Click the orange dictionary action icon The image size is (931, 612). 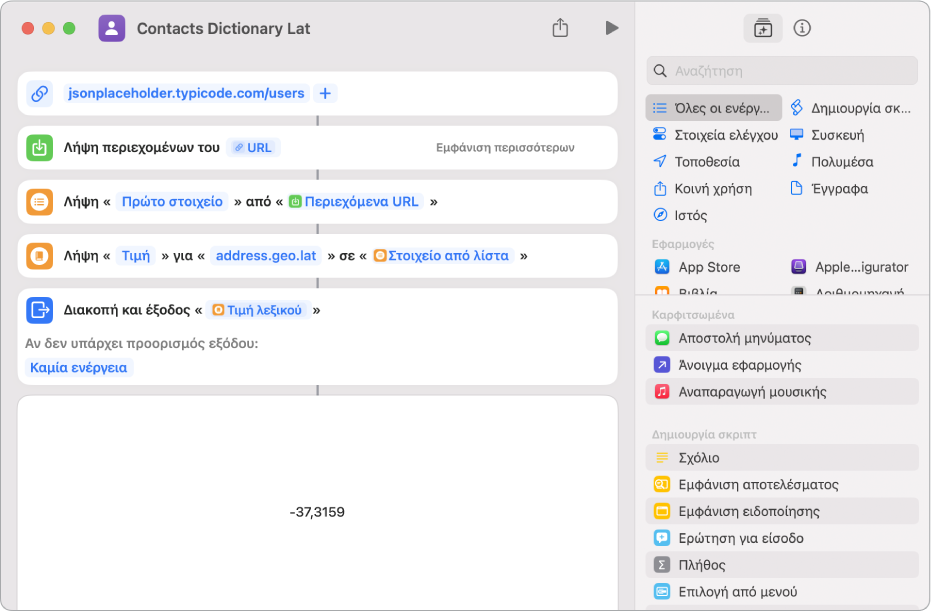click(x=40, y=256)
